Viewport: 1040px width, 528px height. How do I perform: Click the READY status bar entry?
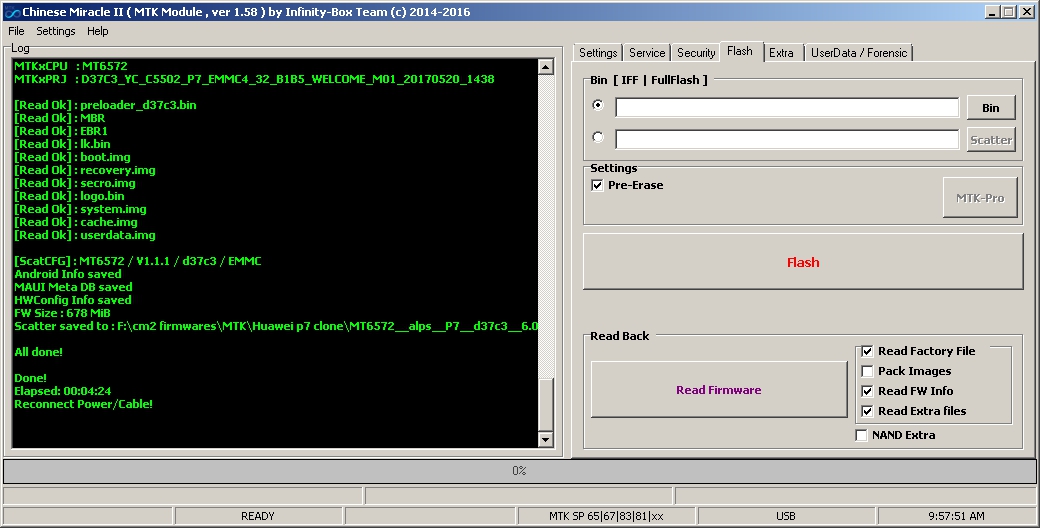[x=258, y=516]
